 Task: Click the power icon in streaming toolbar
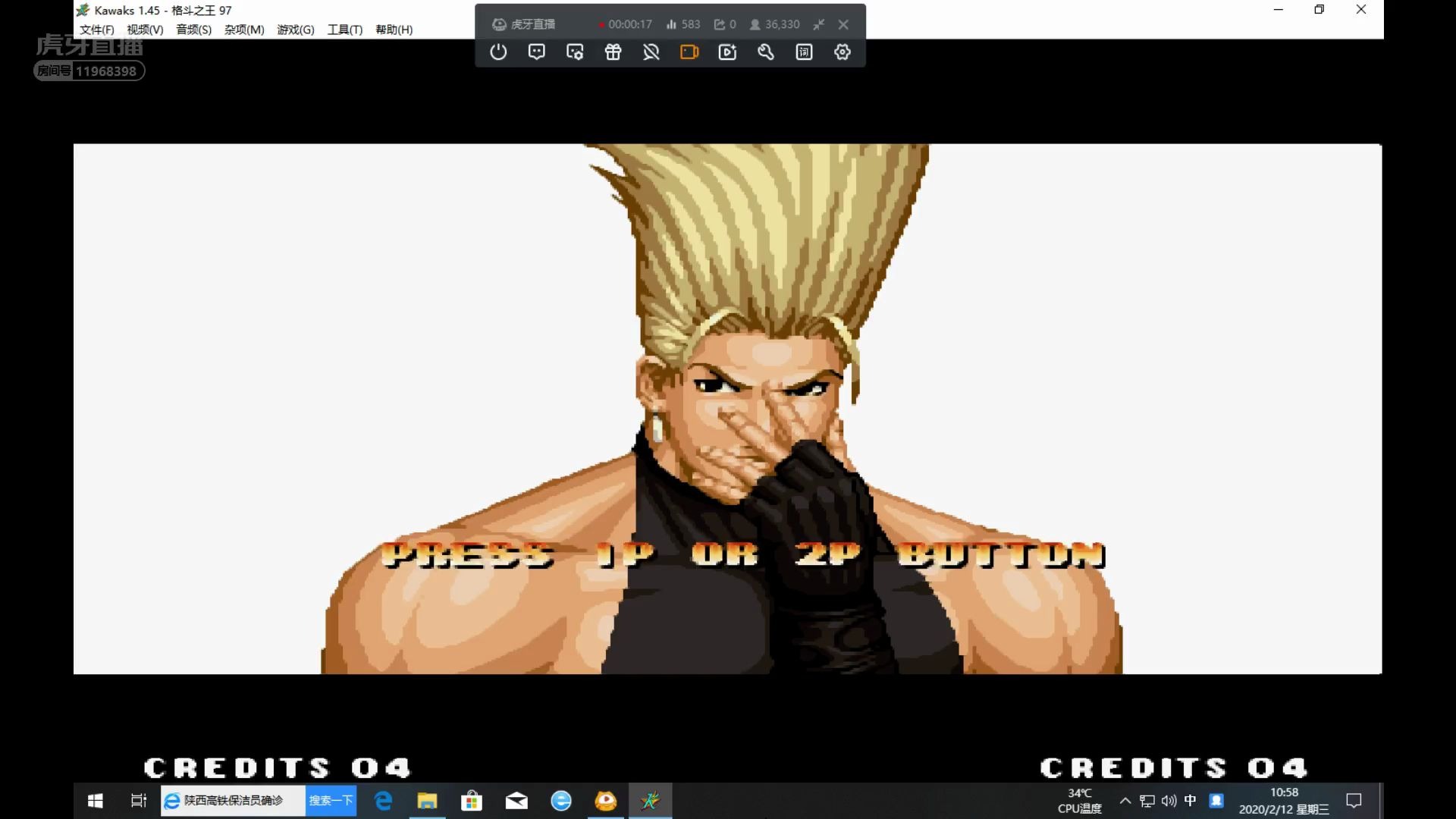pos(498,52)
